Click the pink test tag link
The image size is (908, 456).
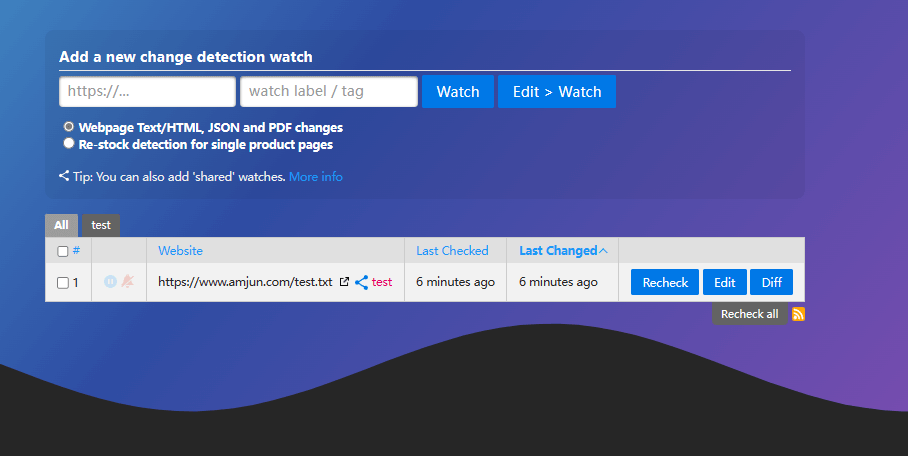pyautogui.click(x=382, y=282)
